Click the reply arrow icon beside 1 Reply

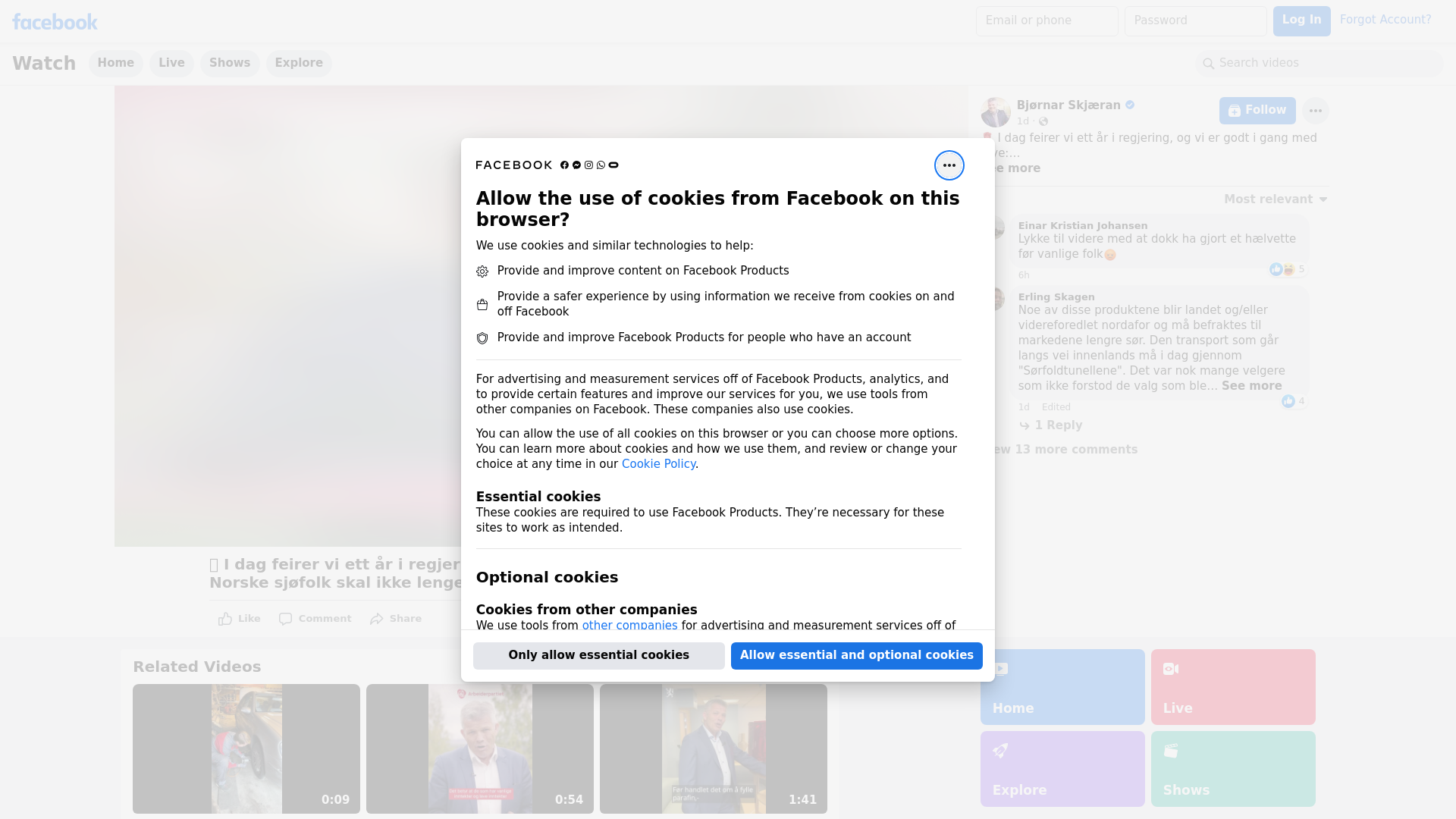click(x=1025, y=425)
